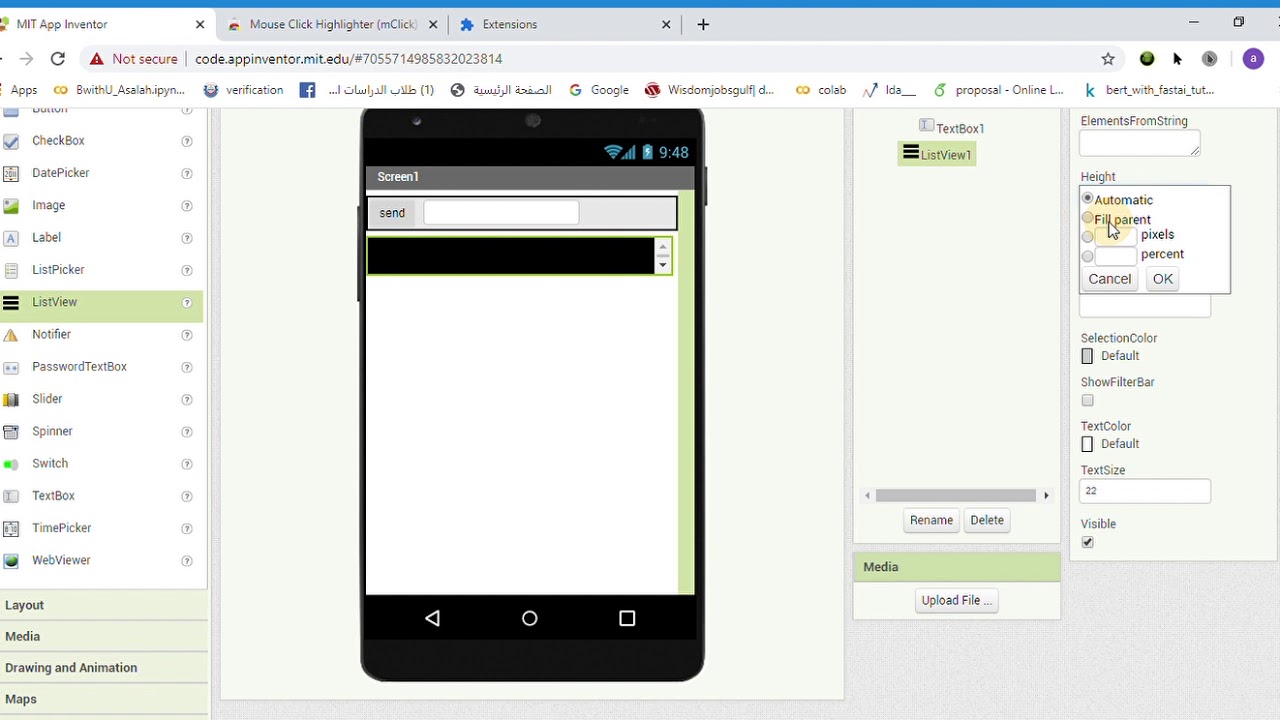Select Fill parent height radio button

click(x=1088, y=218)
